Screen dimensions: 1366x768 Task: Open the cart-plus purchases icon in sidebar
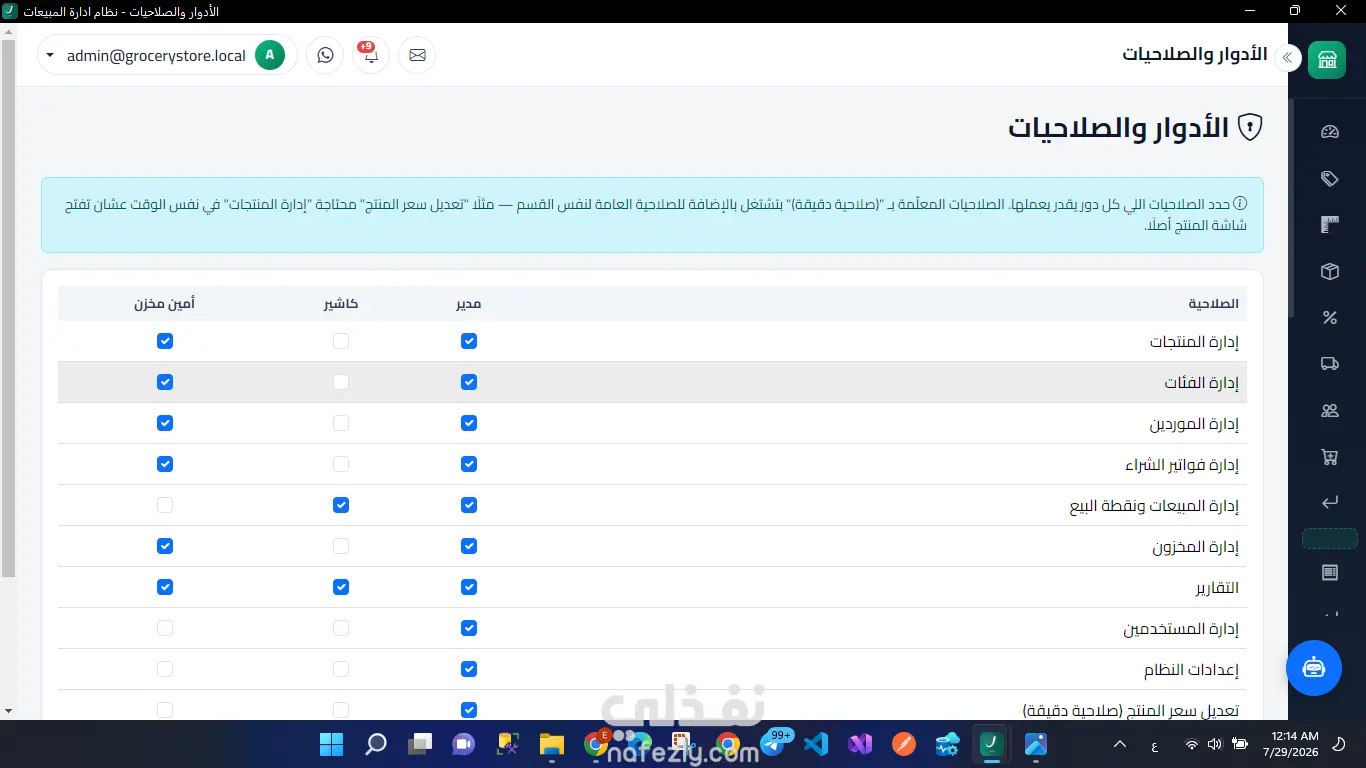pos(1329,457)
